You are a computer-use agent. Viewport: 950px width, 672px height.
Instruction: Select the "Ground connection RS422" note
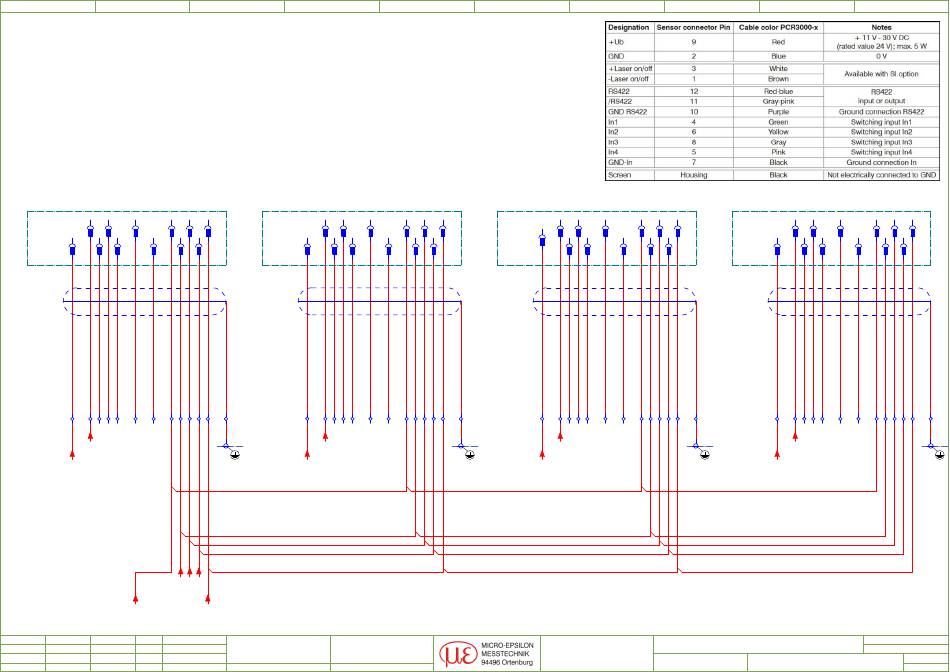coord(882,112)
